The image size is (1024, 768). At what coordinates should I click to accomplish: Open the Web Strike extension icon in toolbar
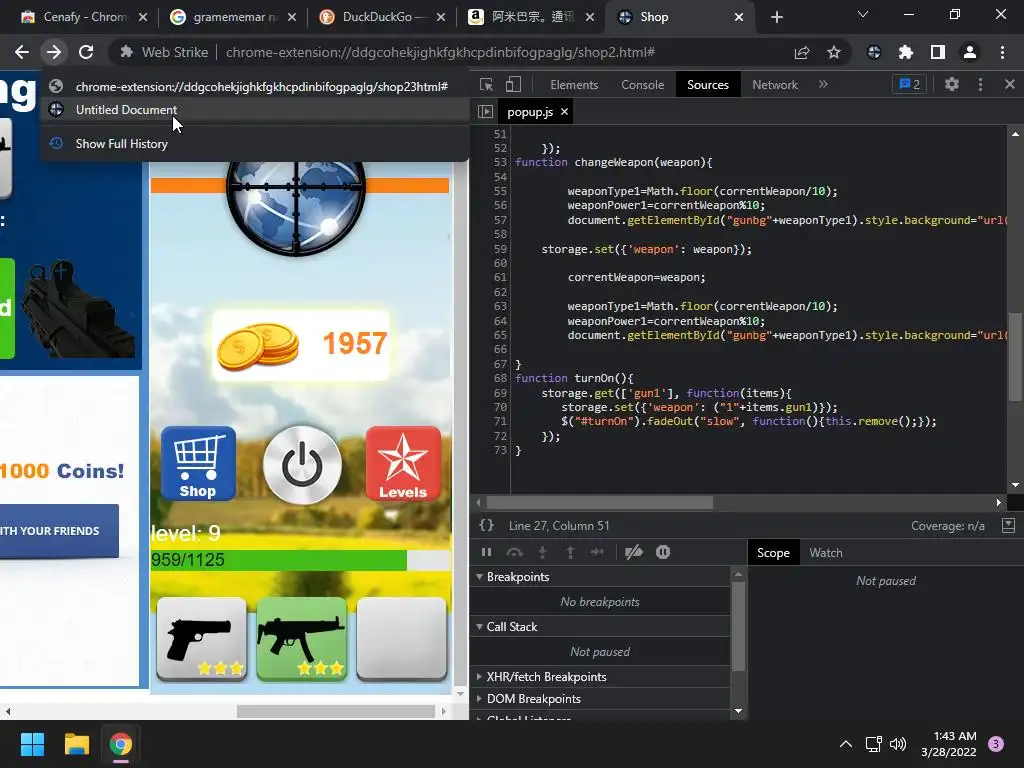[874, 52]
